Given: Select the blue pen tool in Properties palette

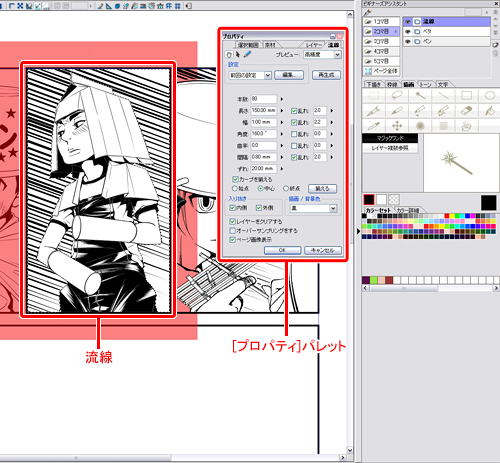Looking at the screenshot, I should pyautogui.click(x=247, y=54).
